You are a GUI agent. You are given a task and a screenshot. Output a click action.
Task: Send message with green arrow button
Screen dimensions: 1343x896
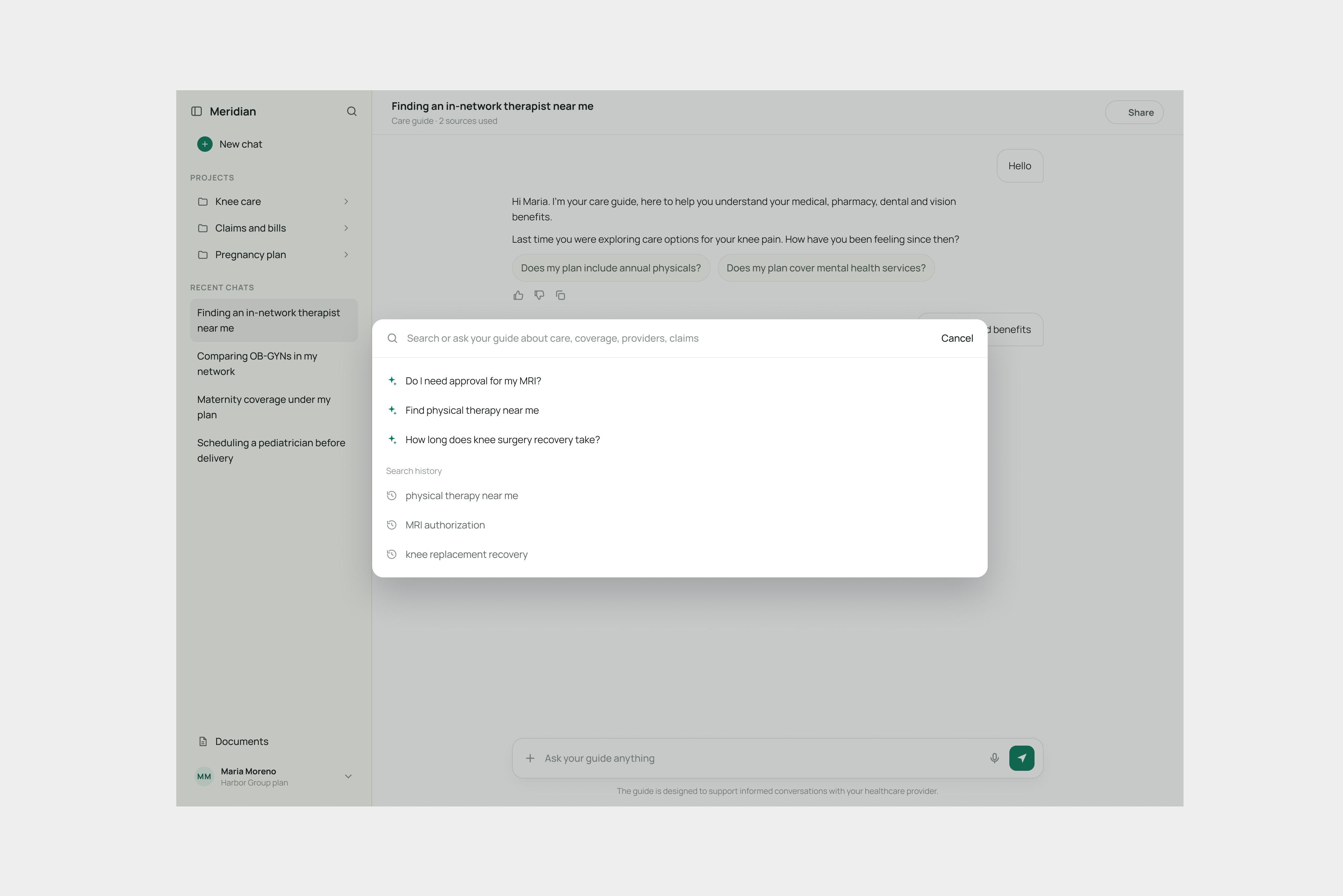pyautogui.click(x=1021, y=758)
